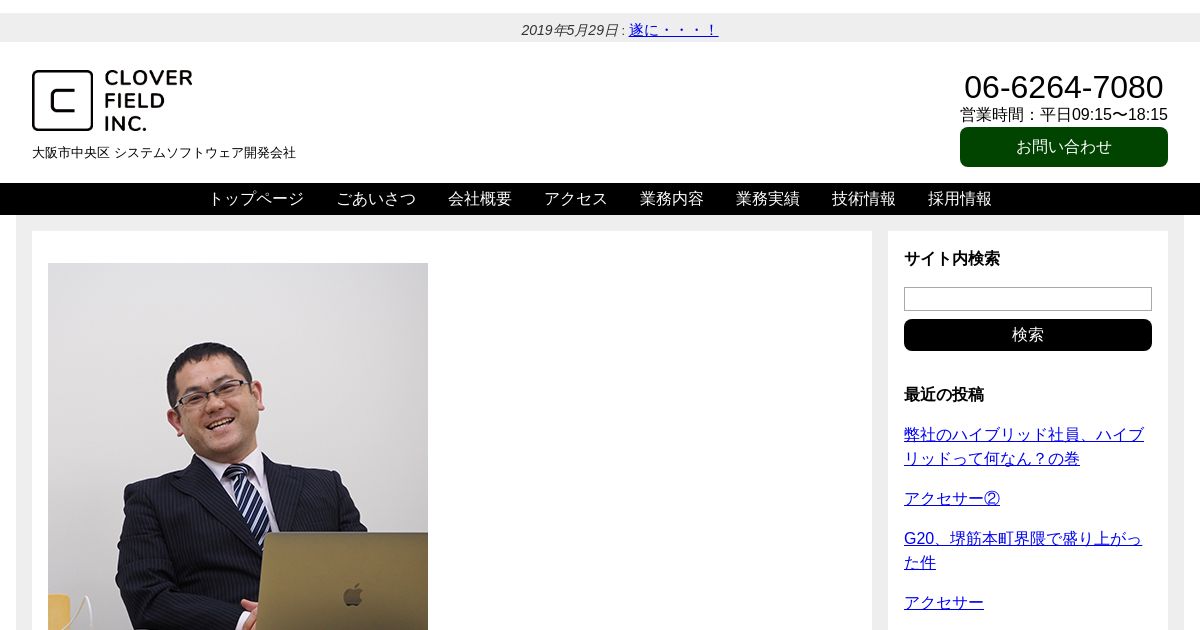Image resolution: width=1200 pixels, height=630 pixels.
Task: Click the tagline 大阪市中央区 システムソフトウェア開発会社
Action: (x=164, y=153)
